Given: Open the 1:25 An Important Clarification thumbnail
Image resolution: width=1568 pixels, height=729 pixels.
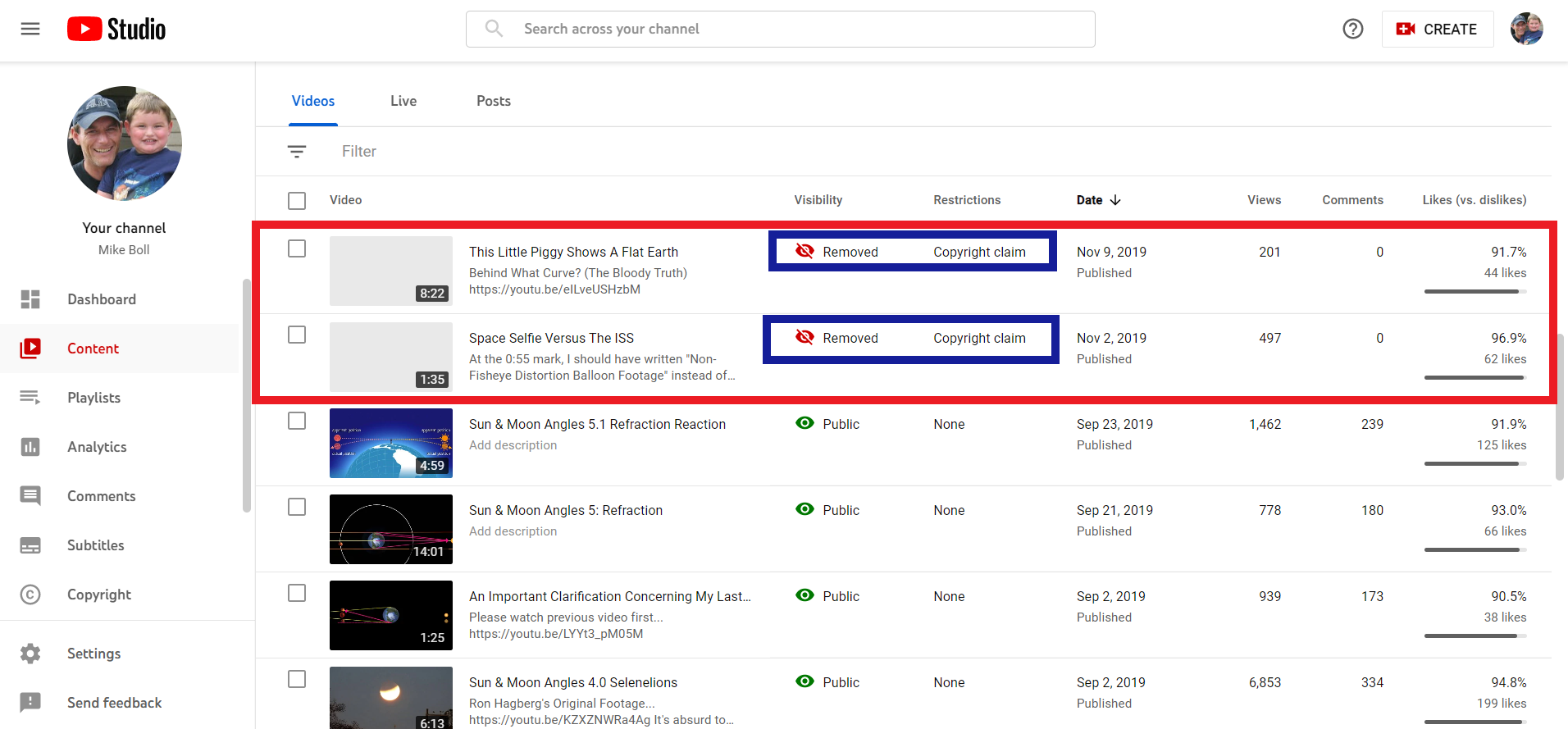Looking at the screenshot, I should pos(391,615).
